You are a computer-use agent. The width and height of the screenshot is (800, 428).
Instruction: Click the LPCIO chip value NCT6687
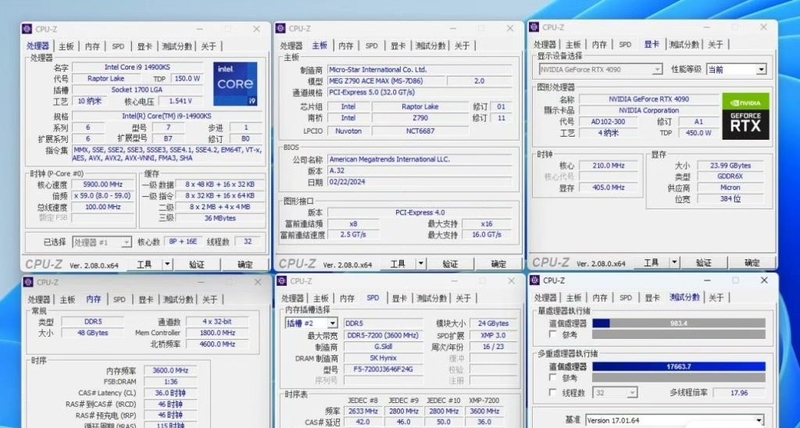tap(420, 131)
